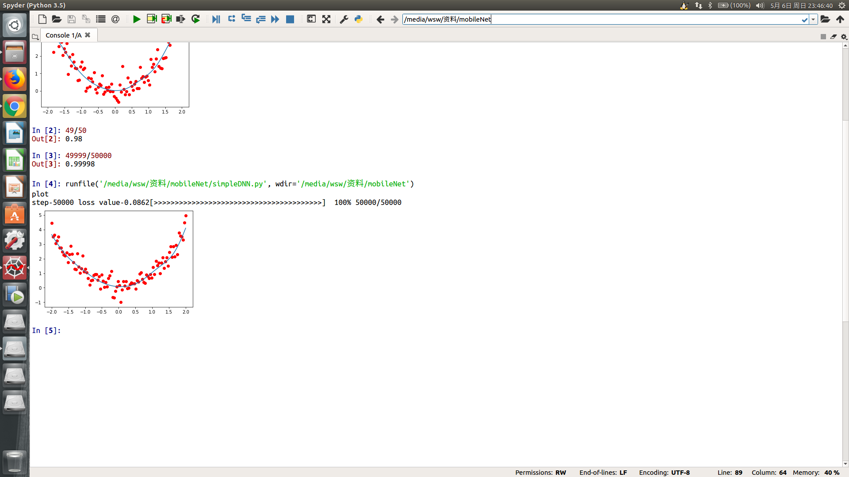Screen dimensions: 849x477
Task: Open Preferences with the wrench icon
Action: click(344, 19)
